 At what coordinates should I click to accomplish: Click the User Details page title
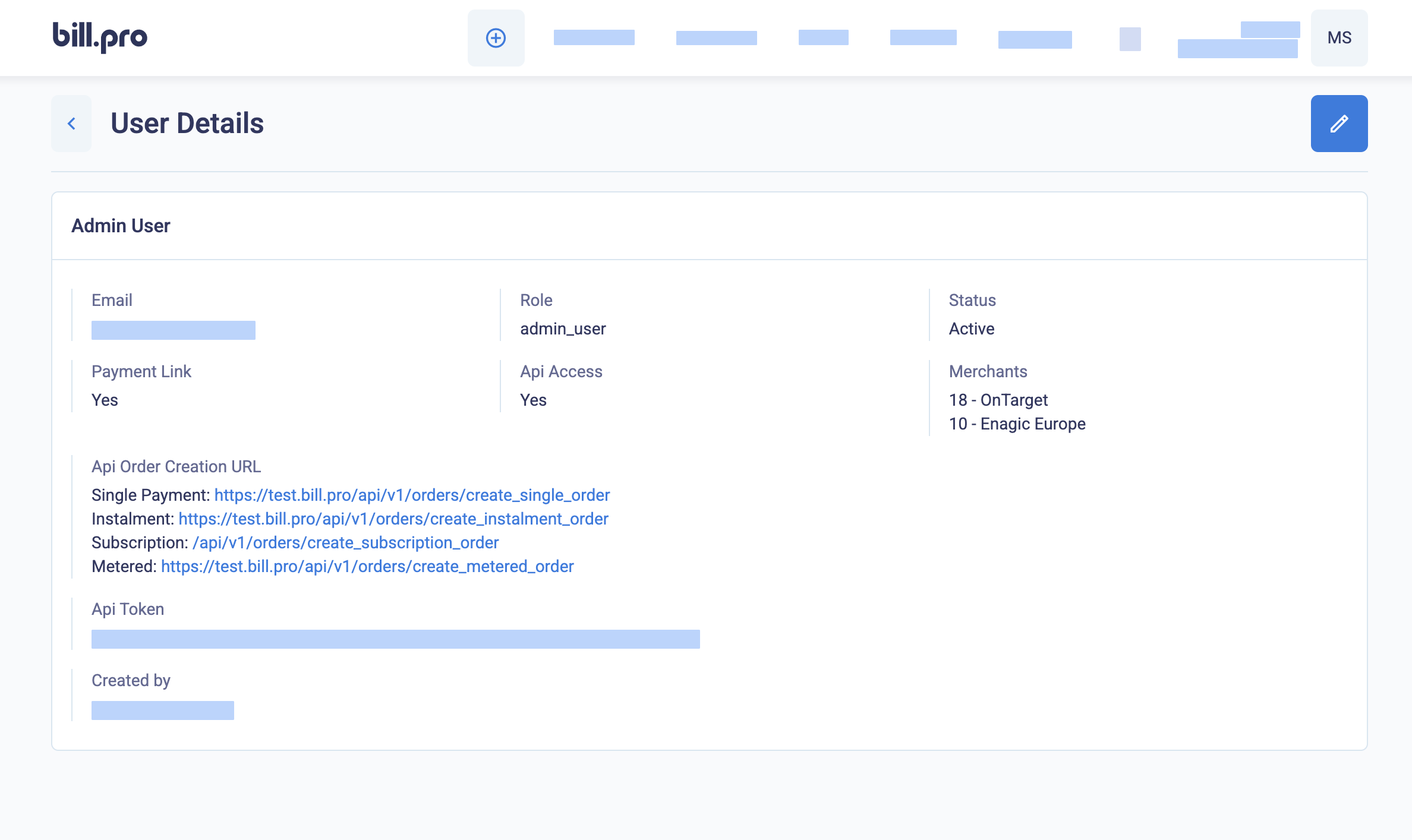point(187,124)
